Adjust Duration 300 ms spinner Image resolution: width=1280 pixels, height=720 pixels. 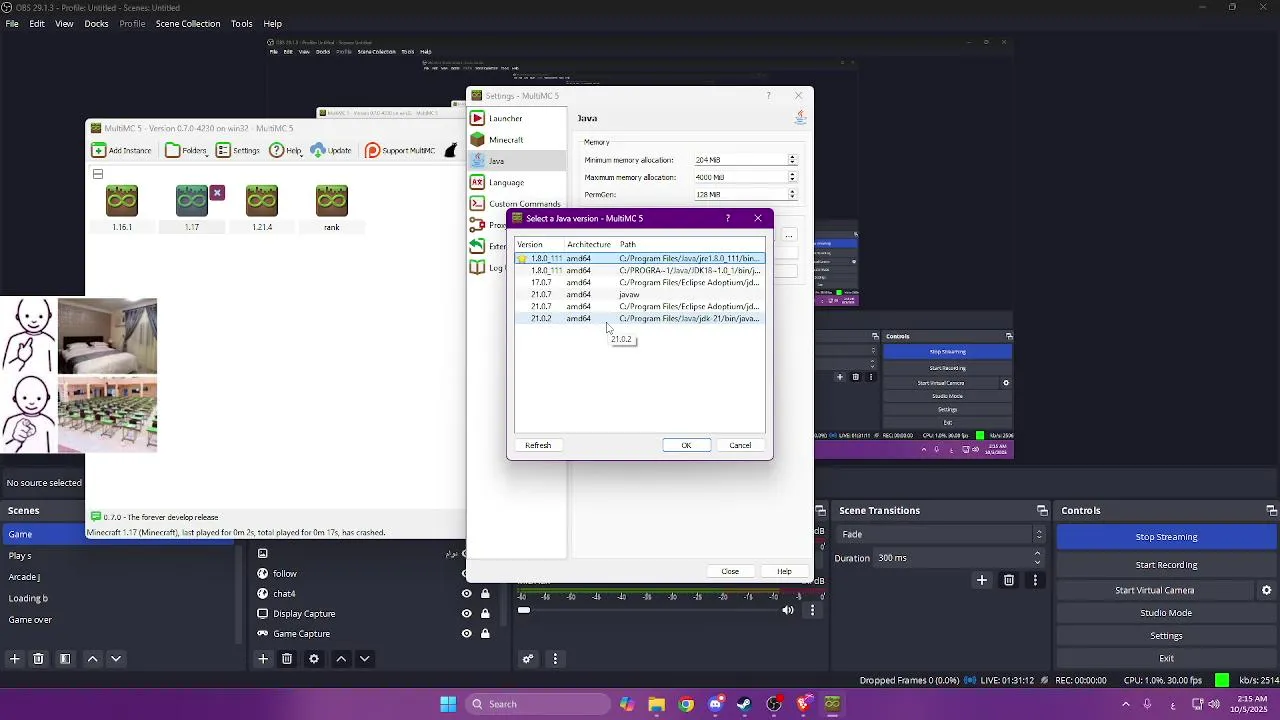1037,558
